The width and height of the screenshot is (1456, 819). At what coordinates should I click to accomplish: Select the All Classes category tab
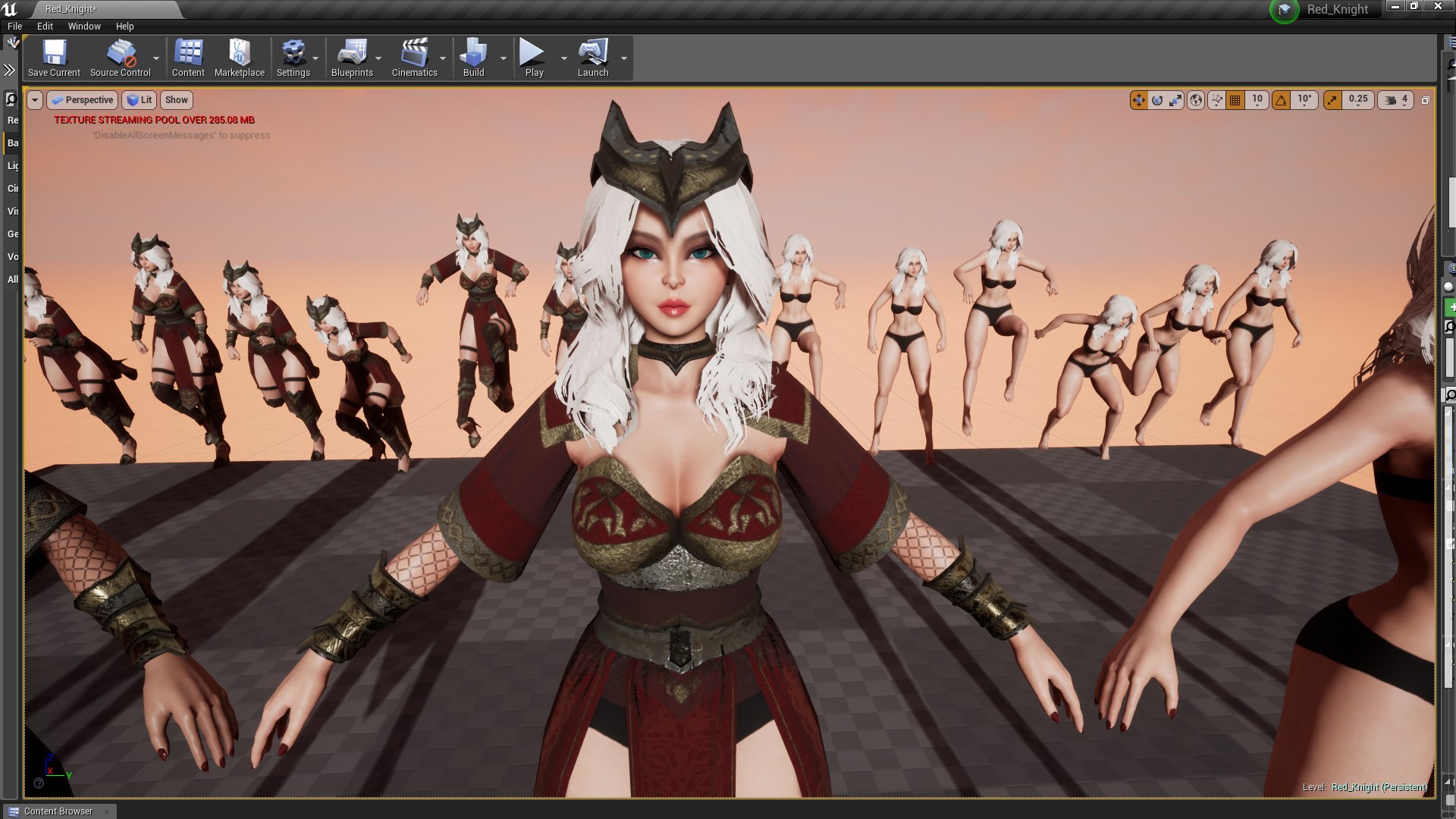click(12, 279)
